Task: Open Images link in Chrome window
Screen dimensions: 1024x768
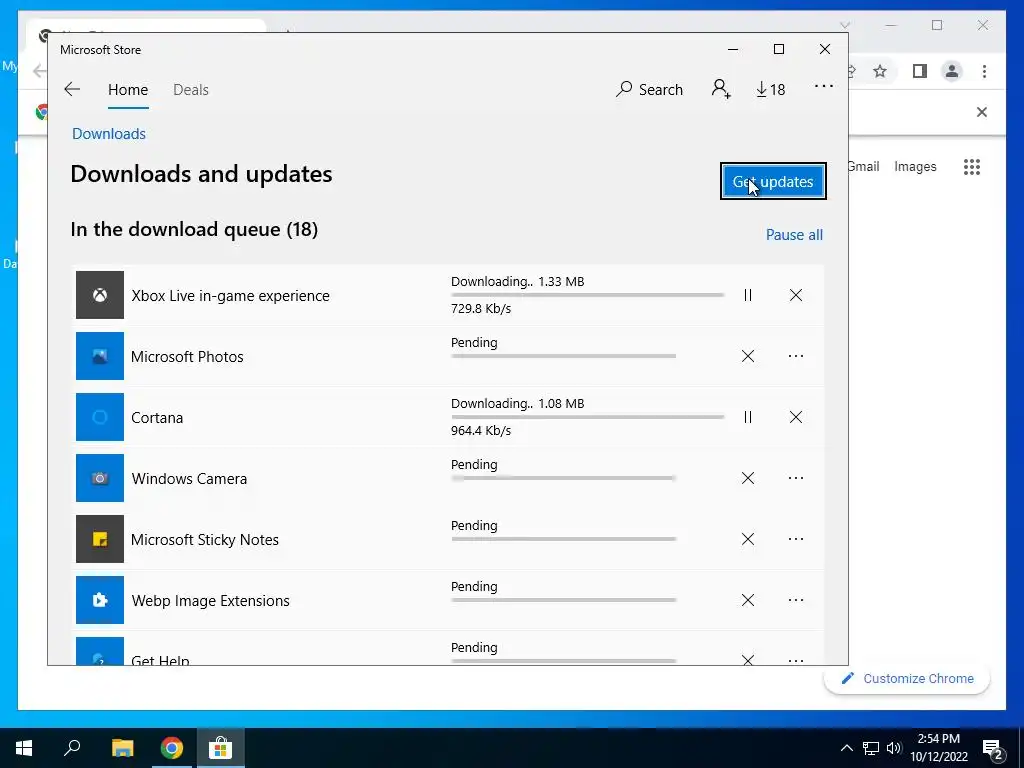Action: (x=915, y=167)
